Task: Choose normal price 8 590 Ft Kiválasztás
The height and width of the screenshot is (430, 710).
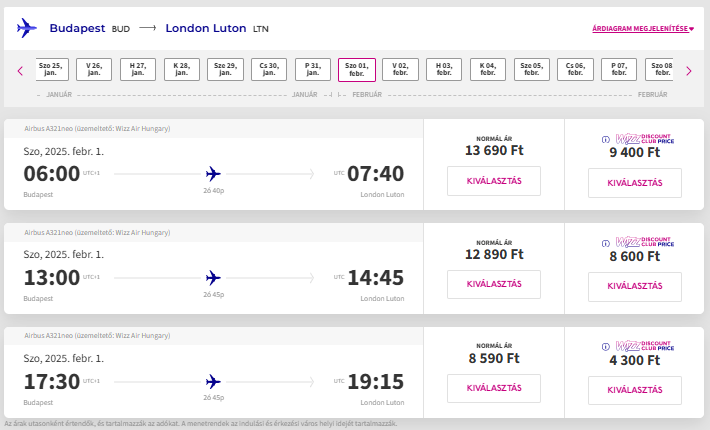Action: click(494, 389)
